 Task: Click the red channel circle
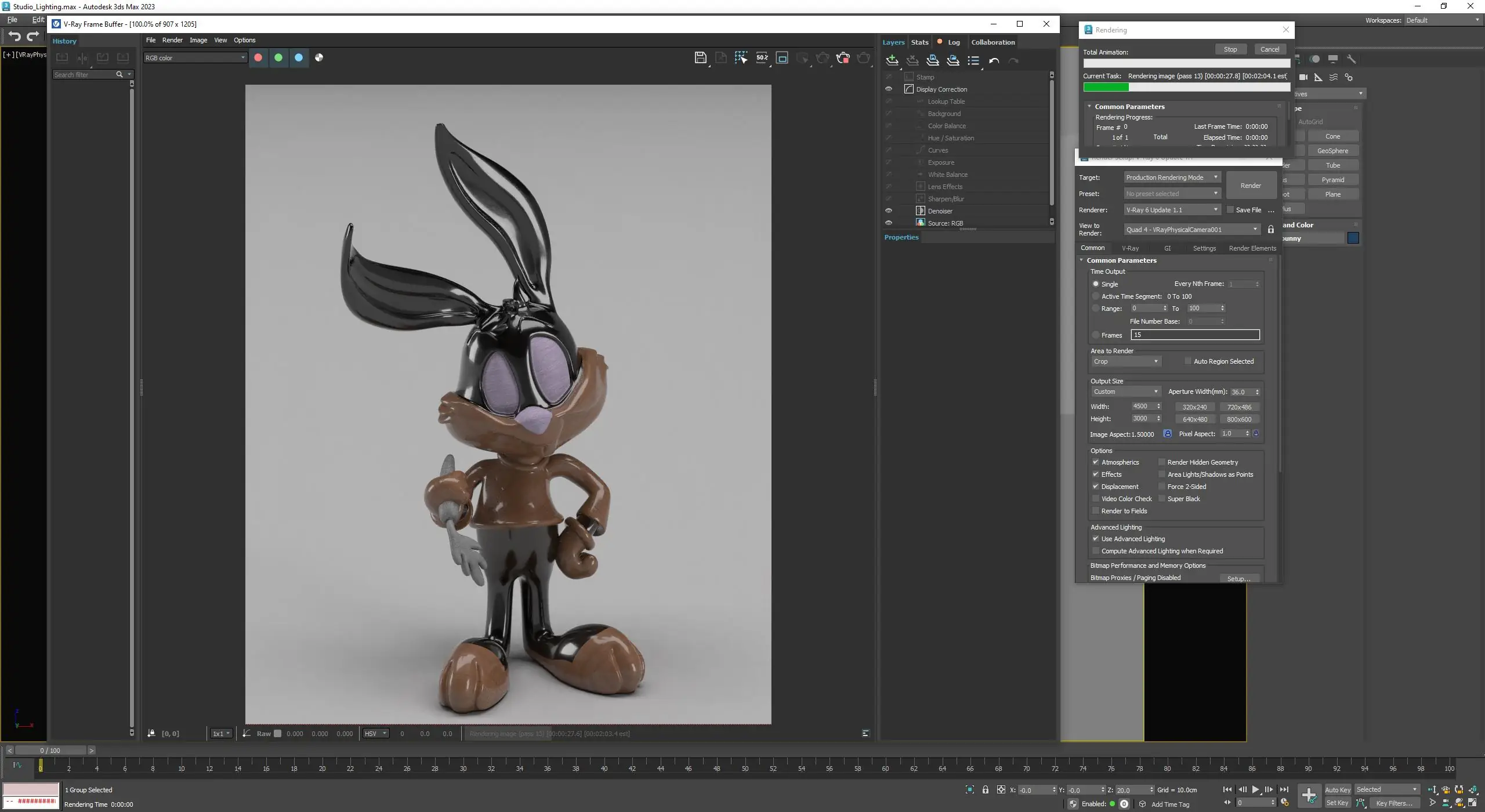(258, 57)
